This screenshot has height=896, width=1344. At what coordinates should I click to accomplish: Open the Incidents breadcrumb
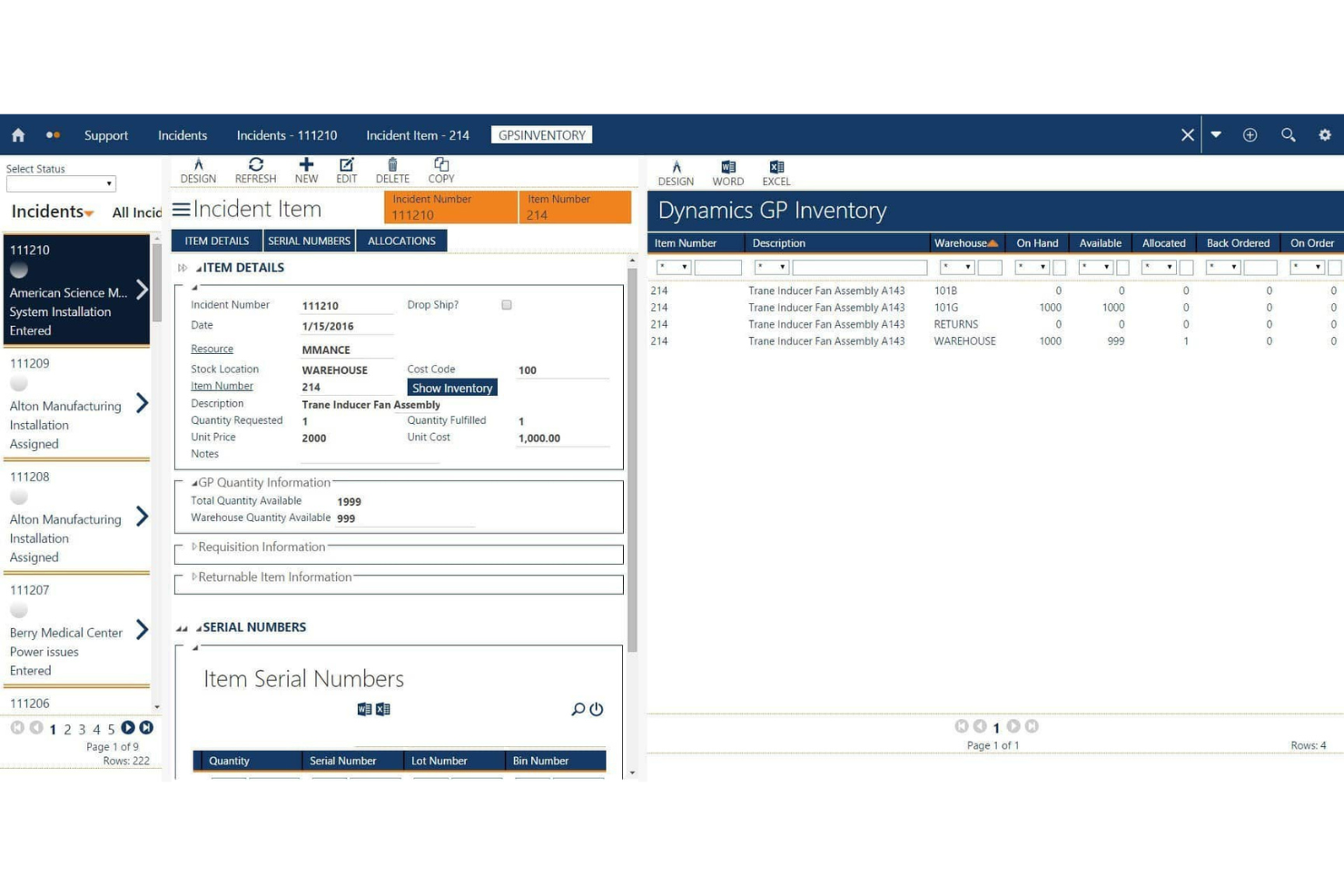click(x=183, y=135)
